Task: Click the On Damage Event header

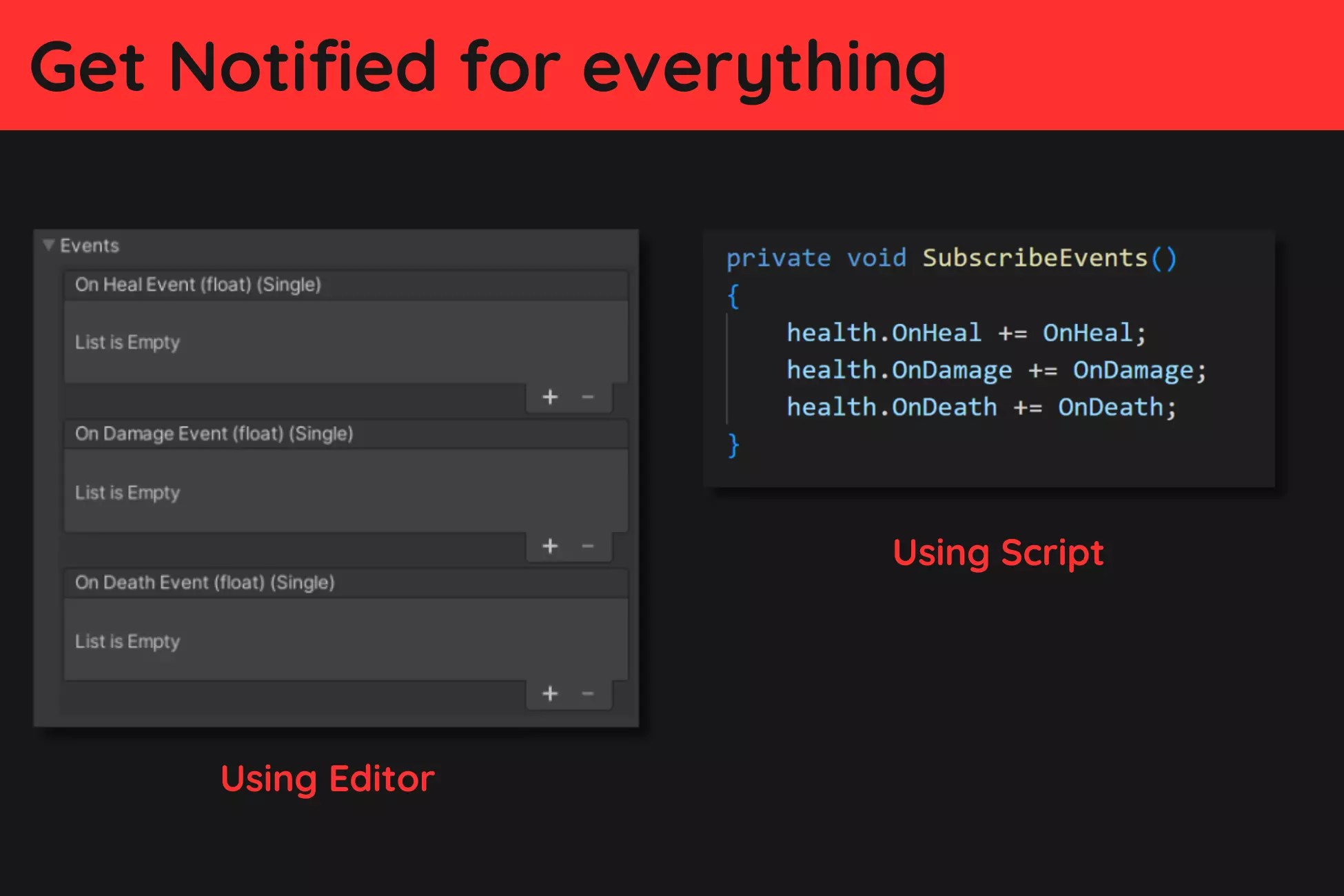Action: point(214,434)
